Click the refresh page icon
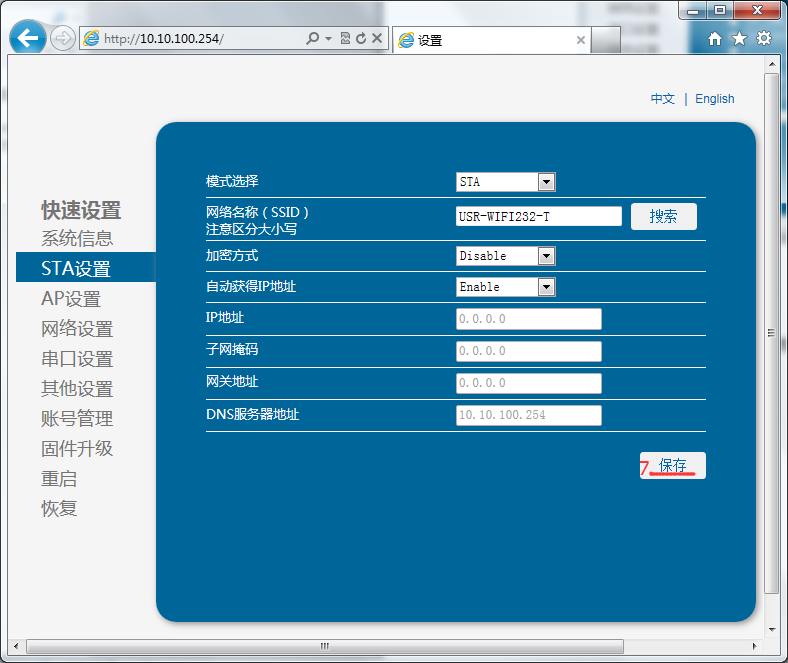Image resolution: width=788 pixels, height=663 pixels. click(360, 39)
